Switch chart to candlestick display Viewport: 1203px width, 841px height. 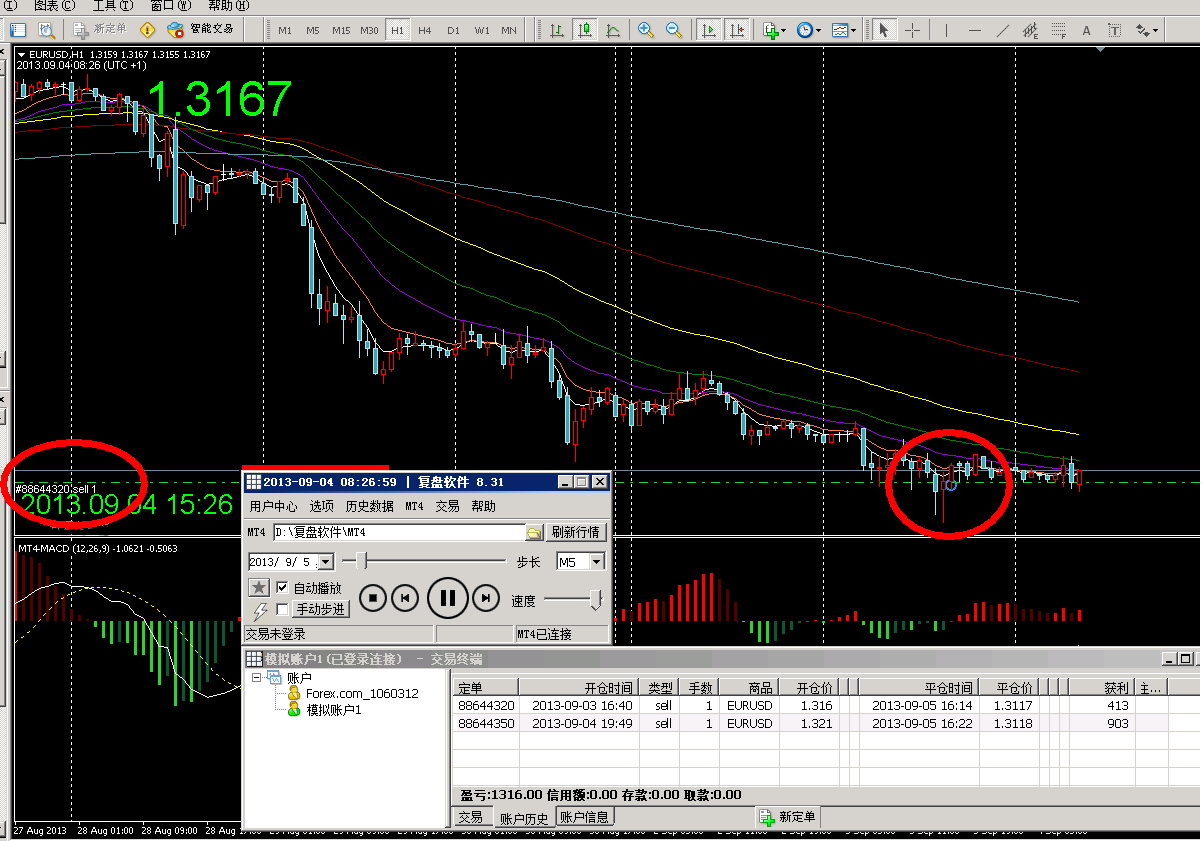click(x=585, y=30)
